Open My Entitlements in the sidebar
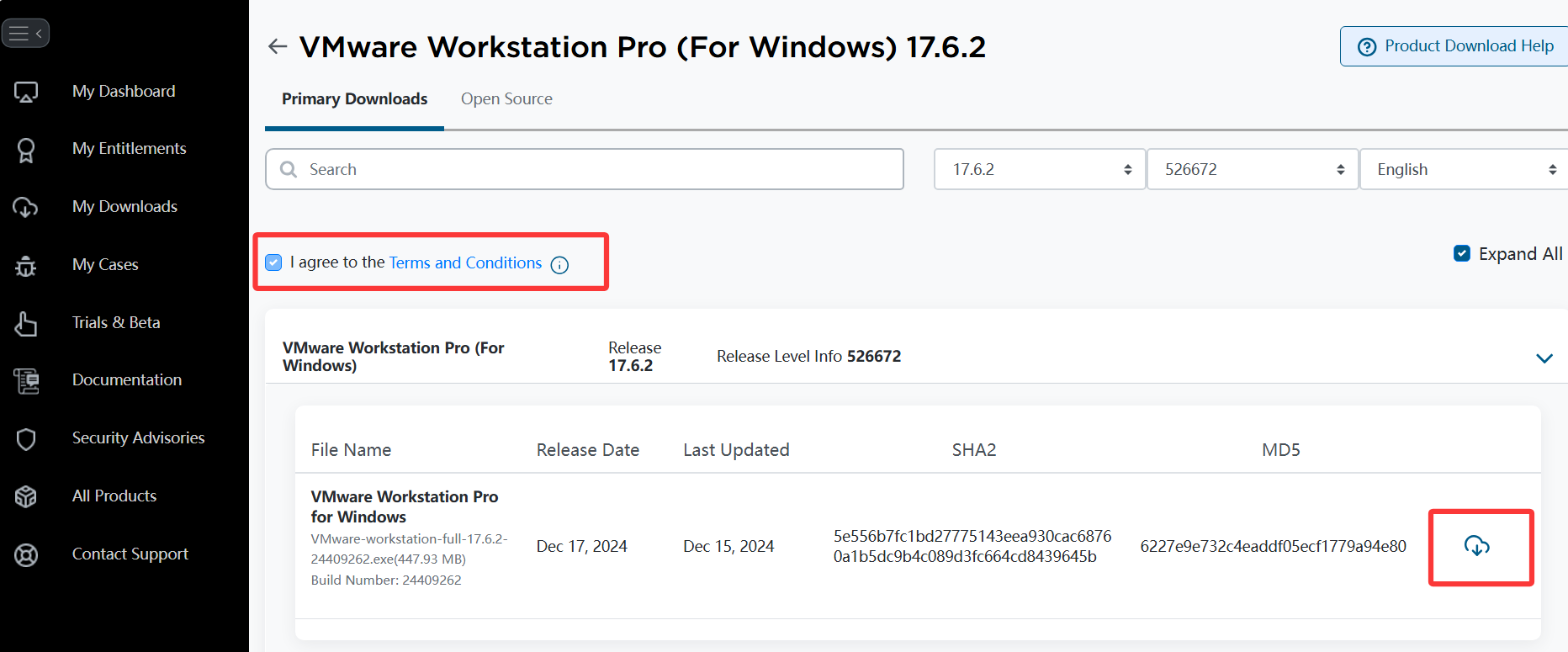 click(130, 148)
